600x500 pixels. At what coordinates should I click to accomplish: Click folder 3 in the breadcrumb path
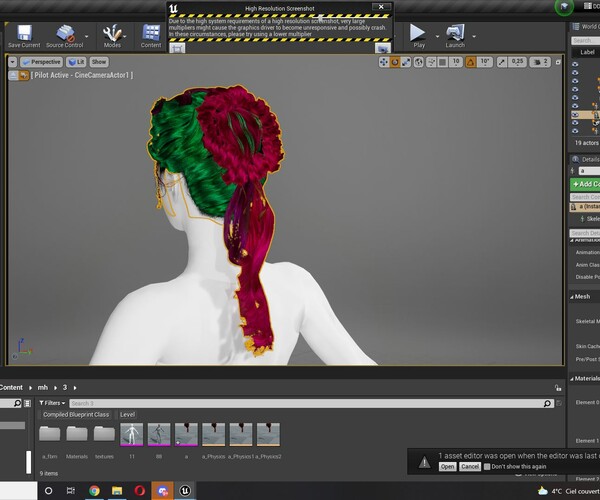click(65, 388)
